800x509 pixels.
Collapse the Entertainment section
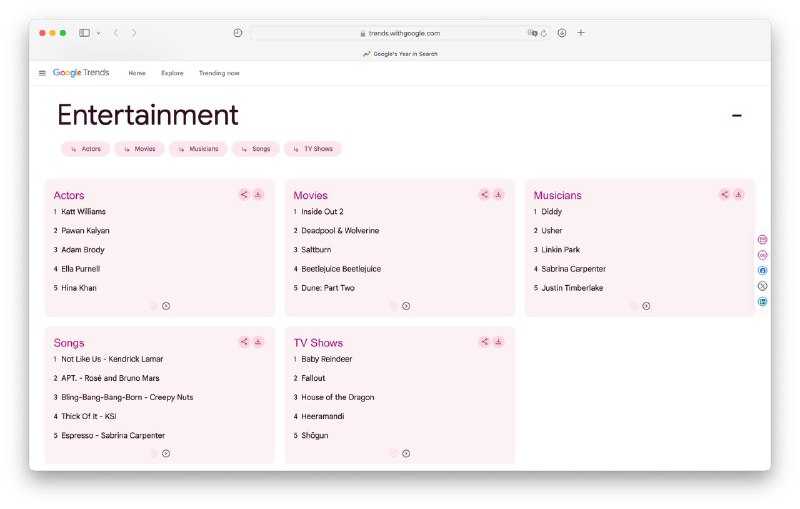pyautogui.click(x=737, y=116)
